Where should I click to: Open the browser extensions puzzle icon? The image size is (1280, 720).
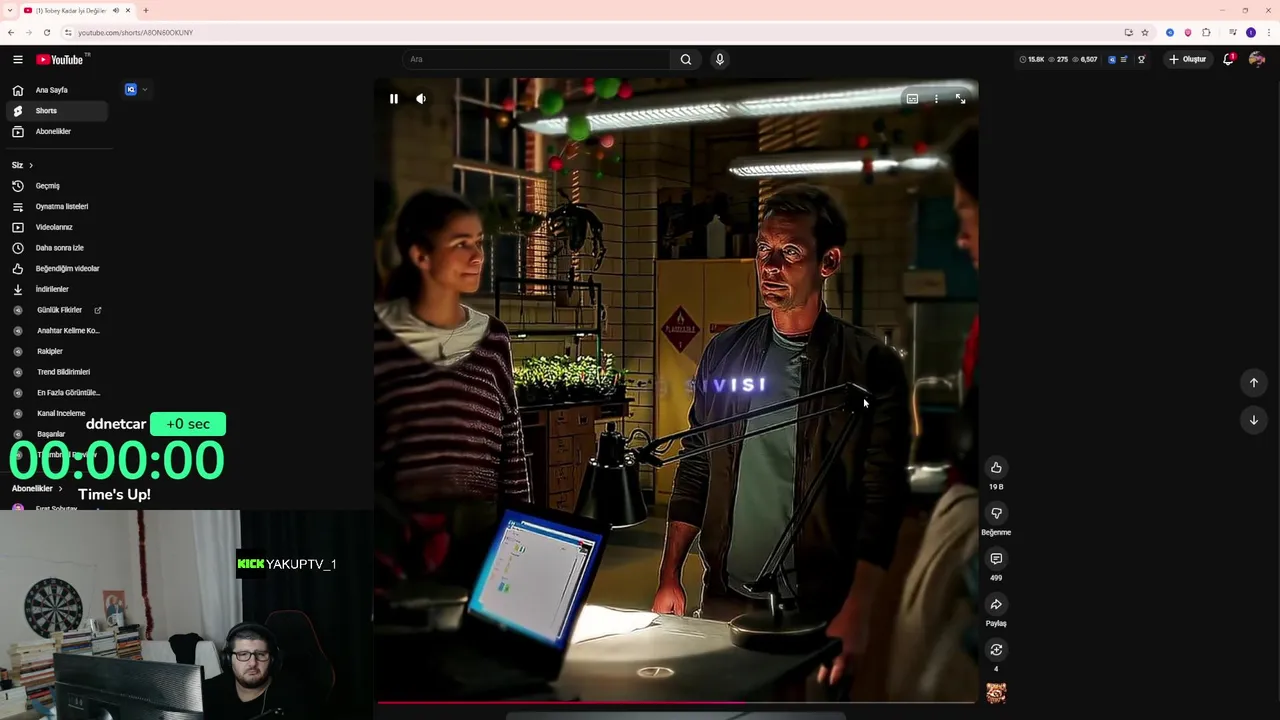1206,32
